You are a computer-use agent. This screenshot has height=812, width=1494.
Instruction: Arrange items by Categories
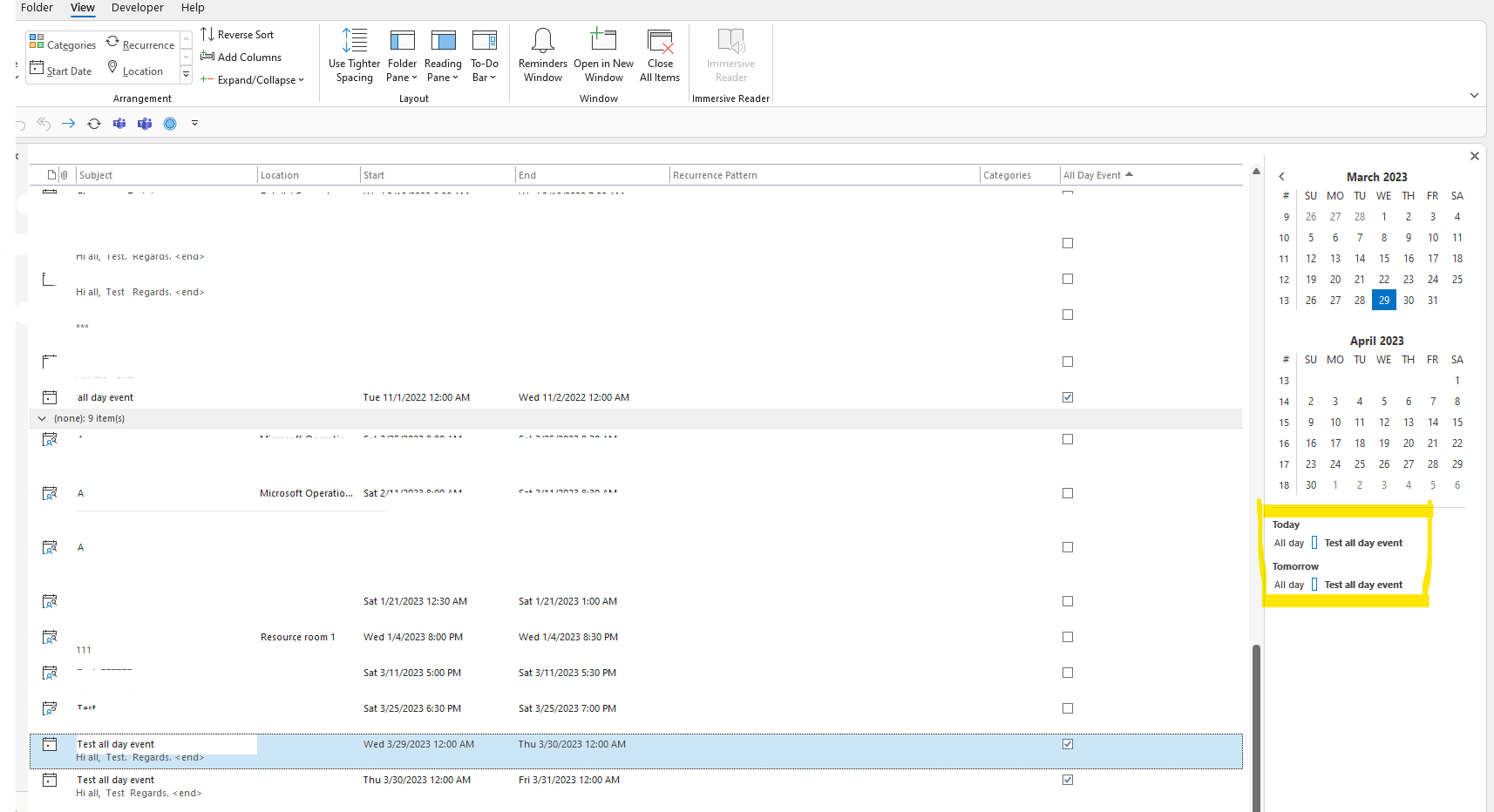click(62, 44)
